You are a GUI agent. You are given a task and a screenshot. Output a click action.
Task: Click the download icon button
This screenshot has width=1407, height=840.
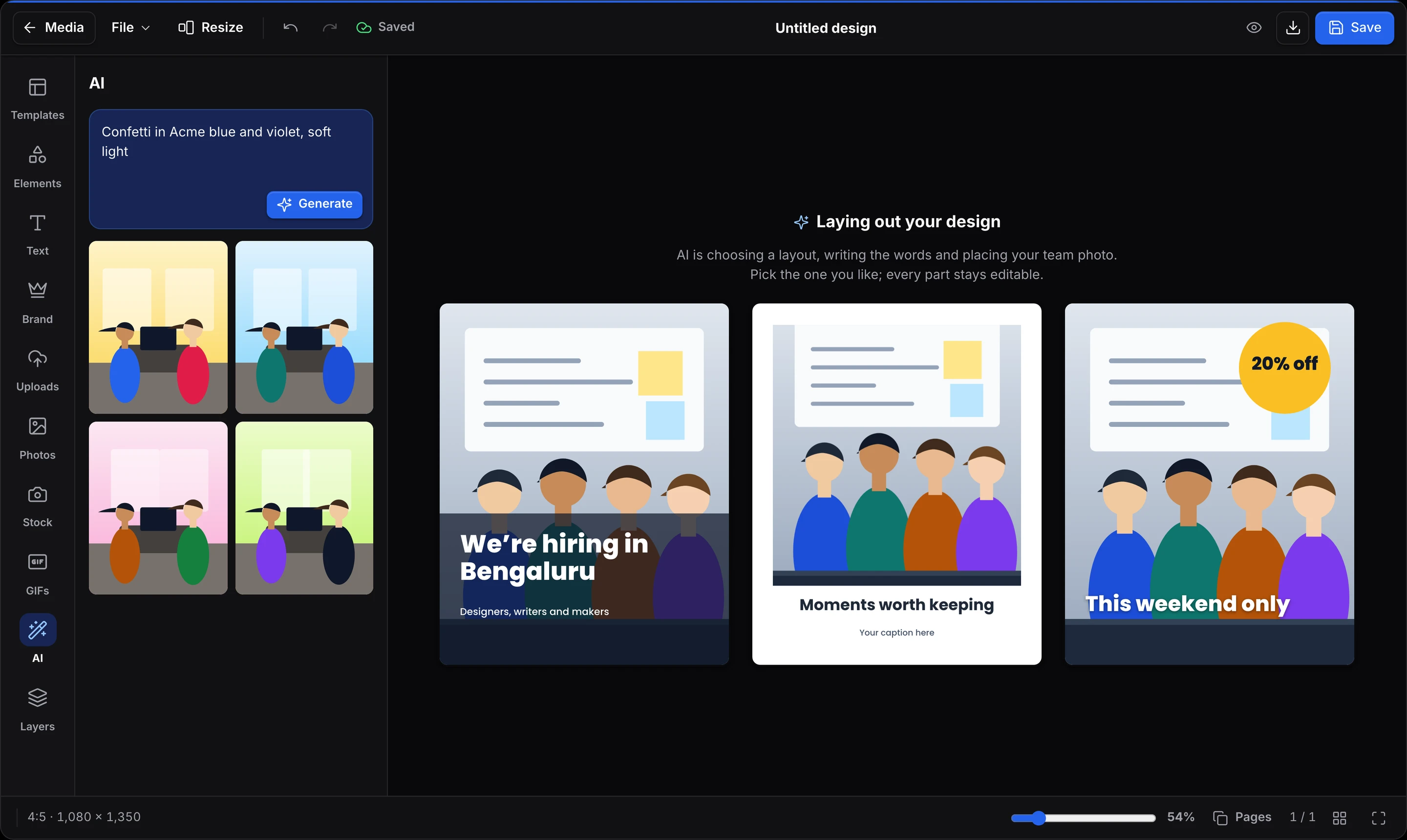coord(1293,28)
